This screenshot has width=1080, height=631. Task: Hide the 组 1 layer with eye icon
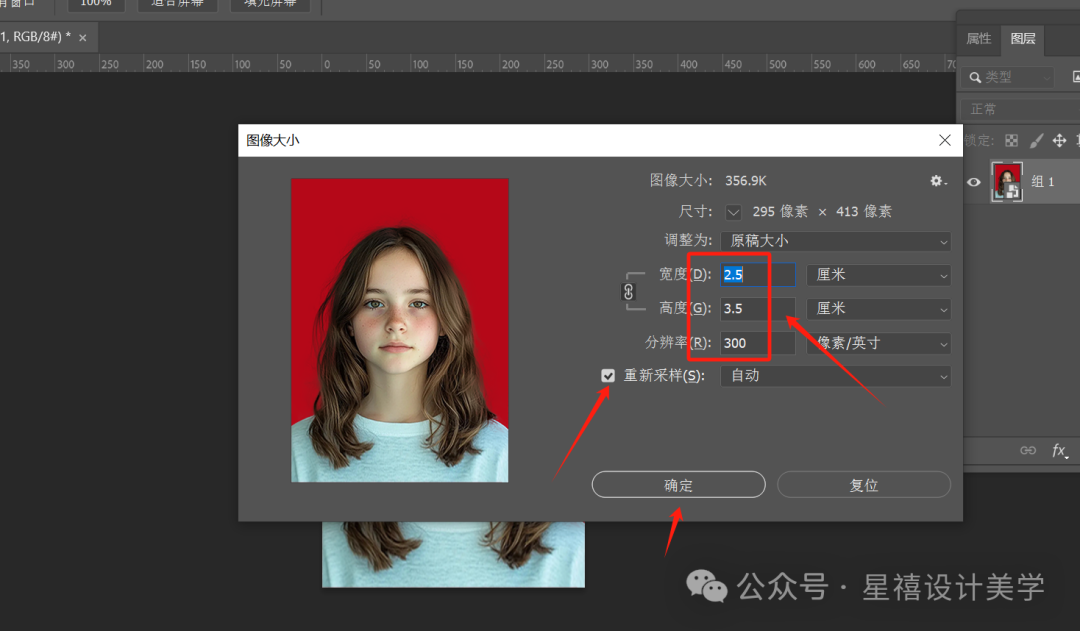(974, 182)
